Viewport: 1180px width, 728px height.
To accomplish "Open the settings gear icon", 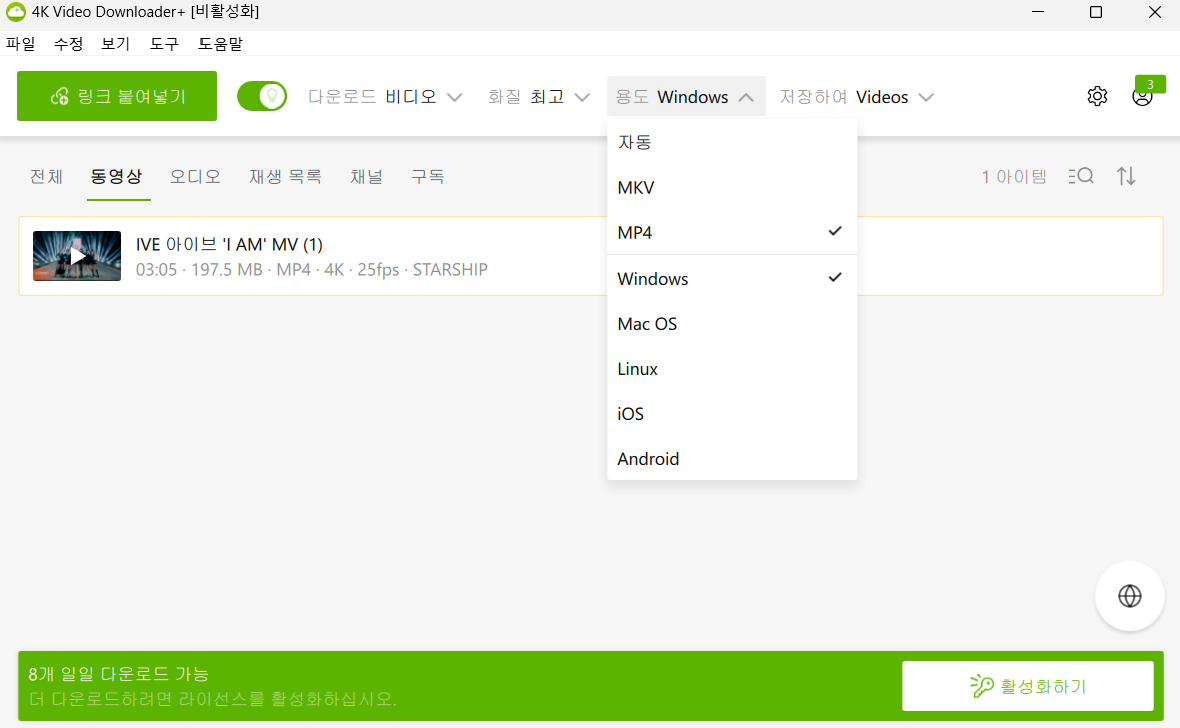I will tap(1097, 96).
